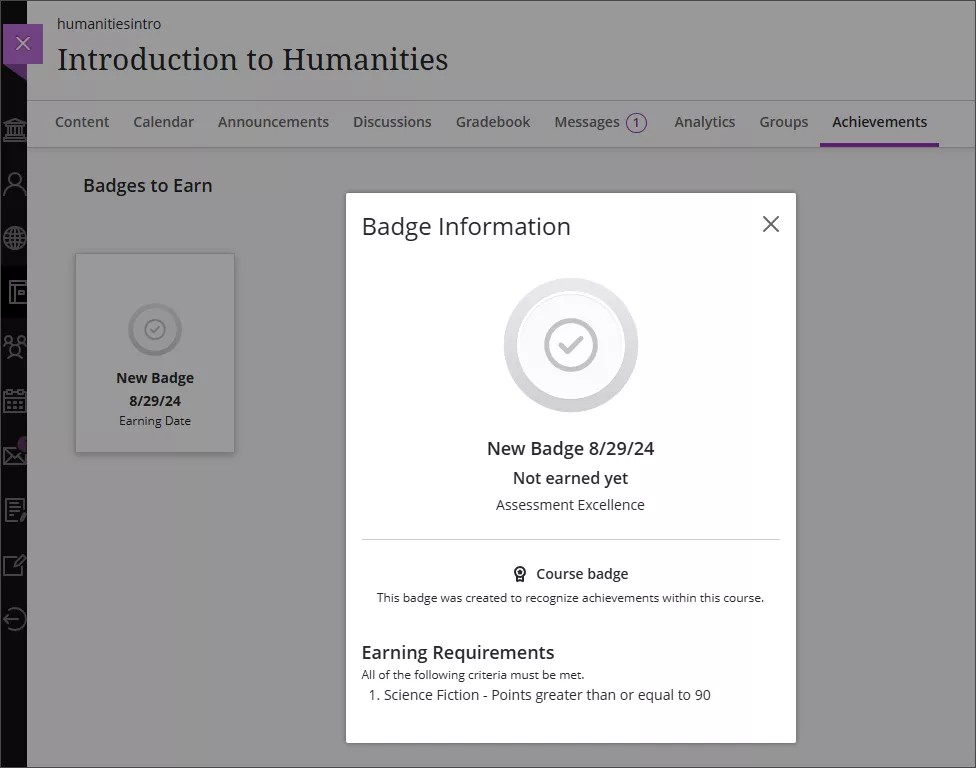Click the Grades icon in left sidebar
976x768 pixels.
15,510
